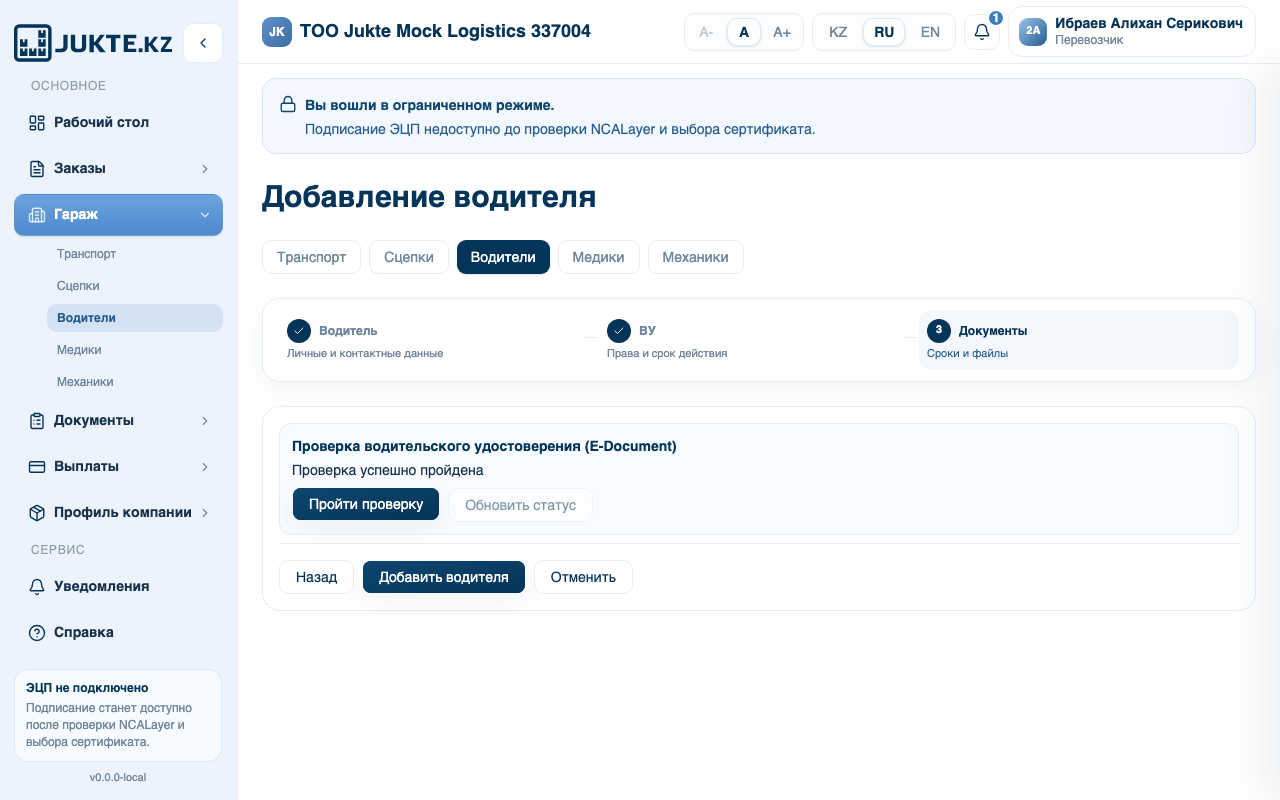Click the JK company avatar badge
This screenshot has height=800, width=1280.
(277, 32)
